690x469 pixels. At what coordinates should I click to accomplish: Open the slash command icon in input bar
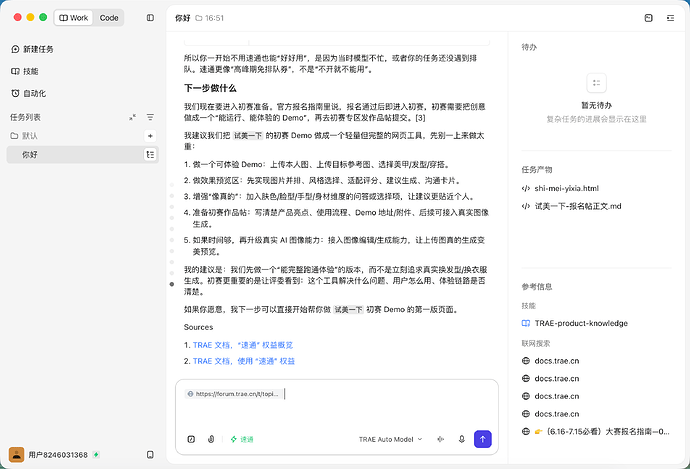pos(191,439)
